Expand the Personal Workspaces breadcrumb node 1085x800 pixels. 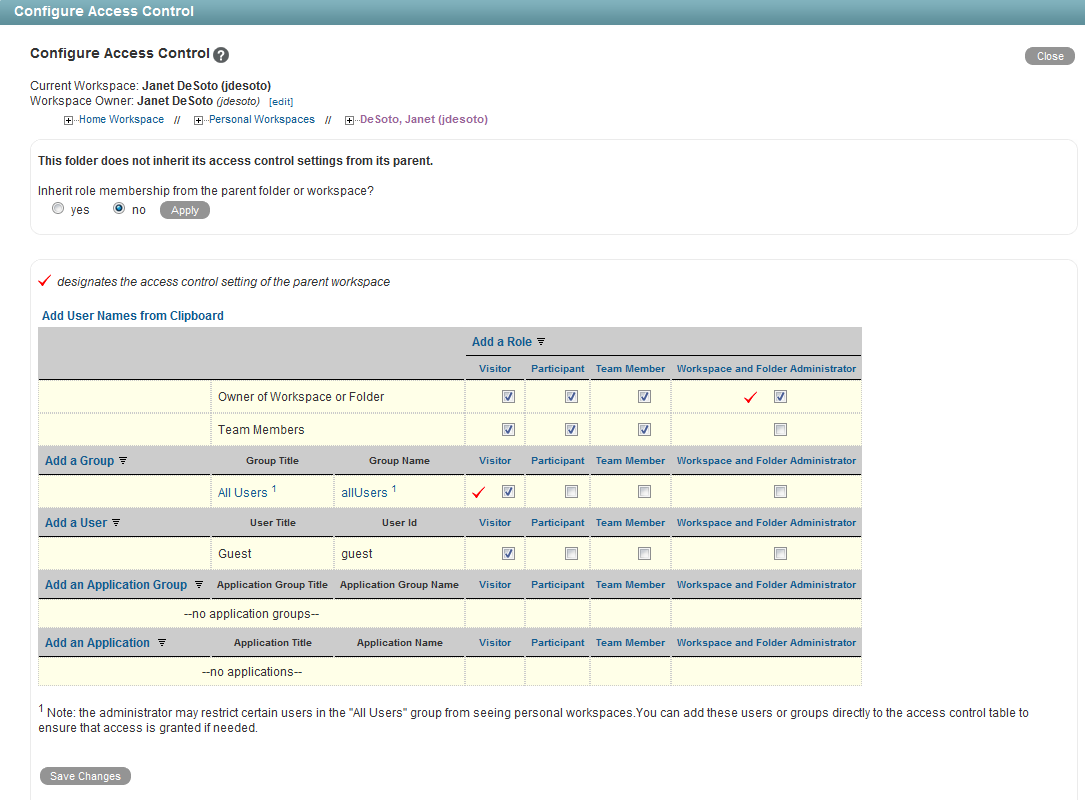pyautogui.click(x=199, y=119)
